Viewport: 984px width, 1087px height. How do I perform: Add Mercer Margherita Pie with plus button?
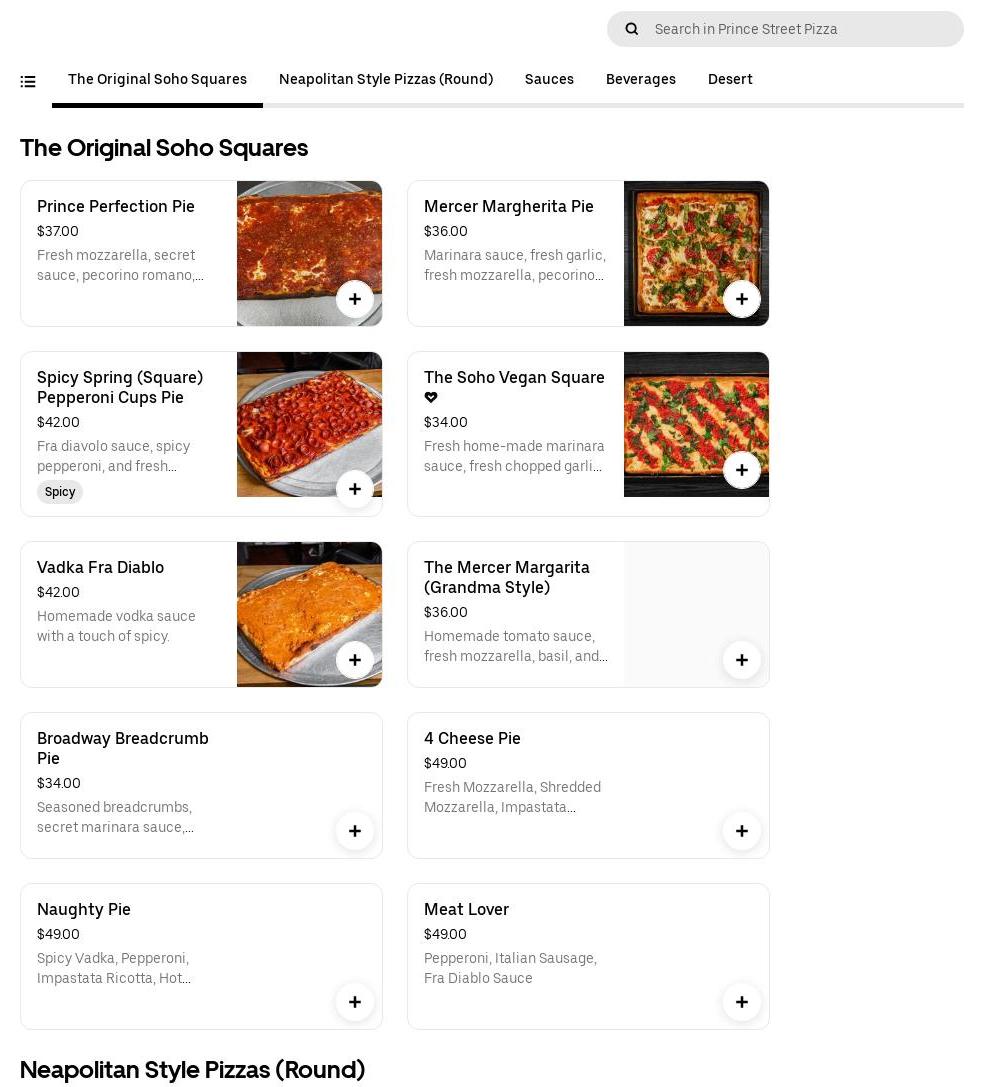pyautogui.click(x=742, y=299)
